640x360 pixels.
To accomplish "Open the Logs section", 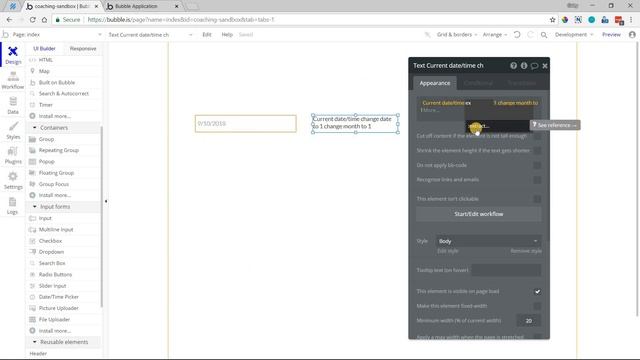I will click(13, 206).
